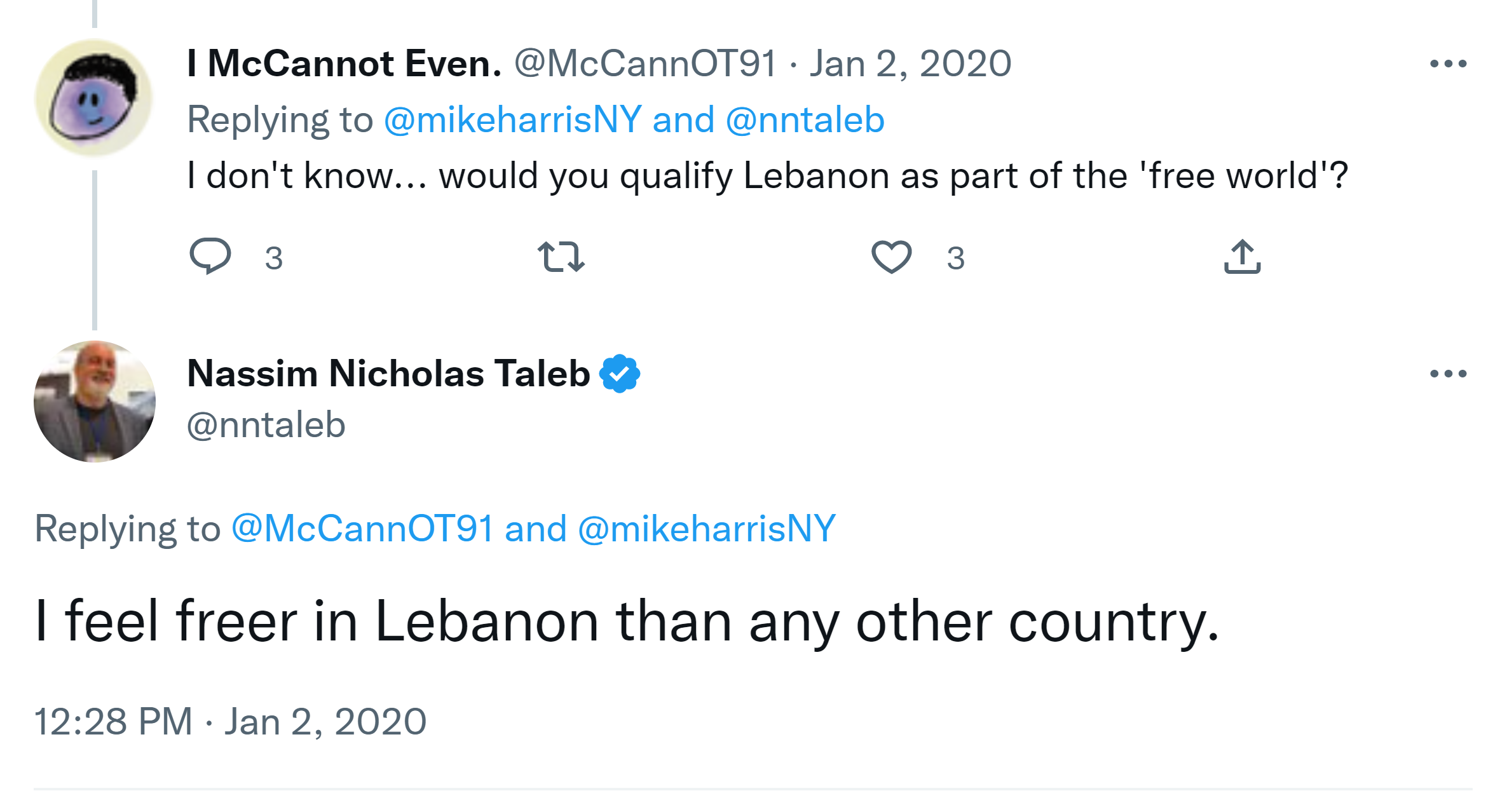Like the tweet with heart icon

891,257
